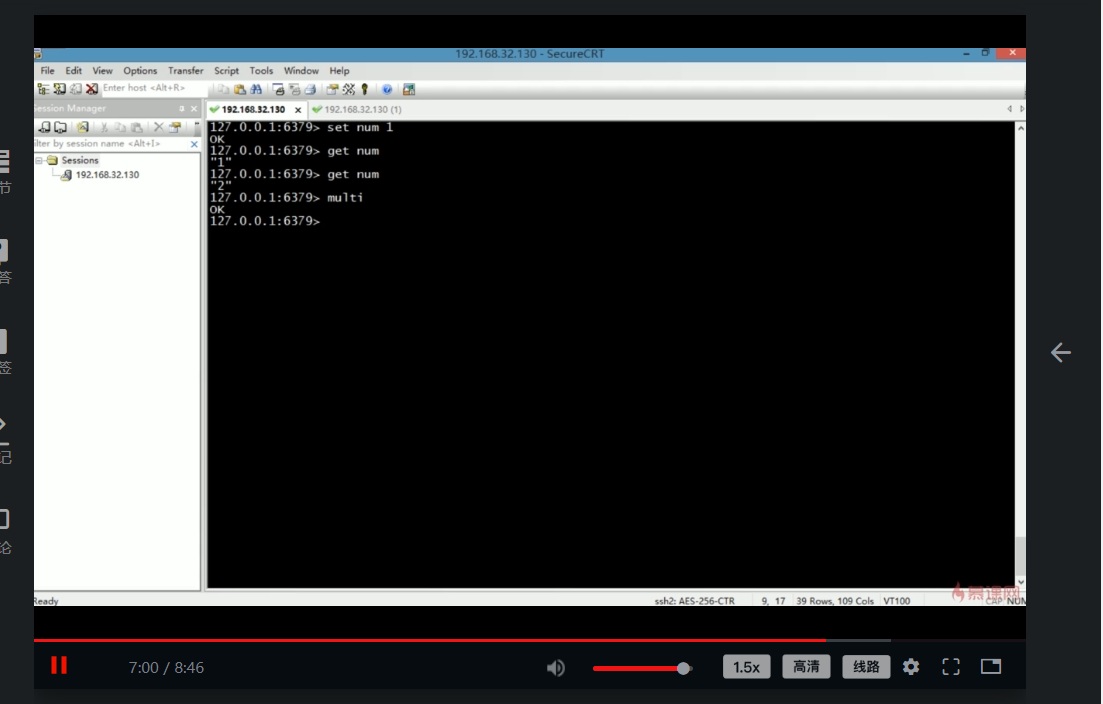Viewport: 1103px width, 704px height.
Task: Open Global Options tools icon
Action: click(x=349, y=89)
